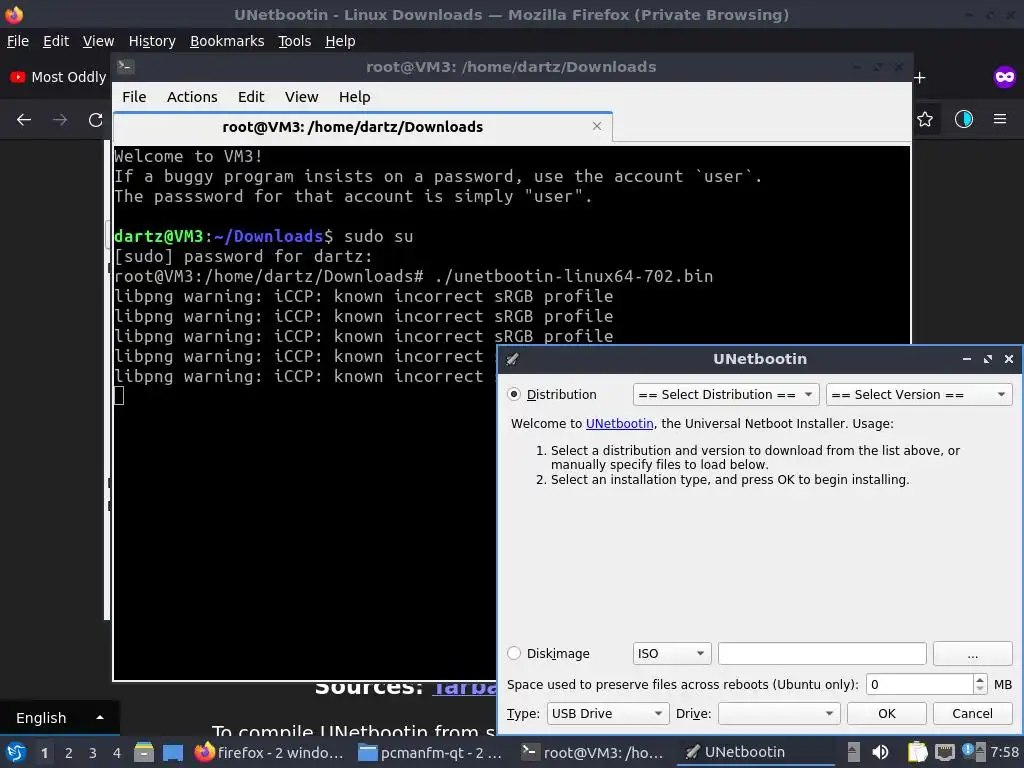Reload the page in Firefox
The height and width of the screenshot is (768, 1024).
pos(96,120)
